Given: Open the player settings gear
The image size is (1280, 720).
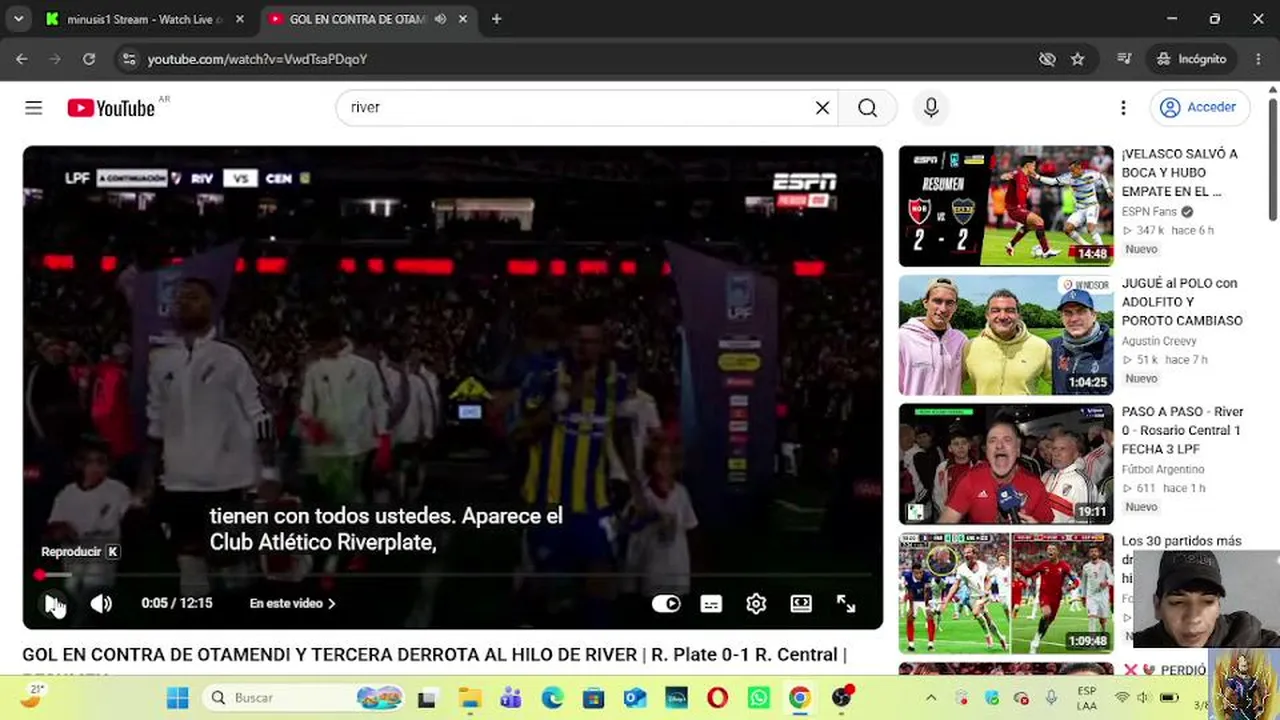Looking at the screenshot, I should (756, 603).
